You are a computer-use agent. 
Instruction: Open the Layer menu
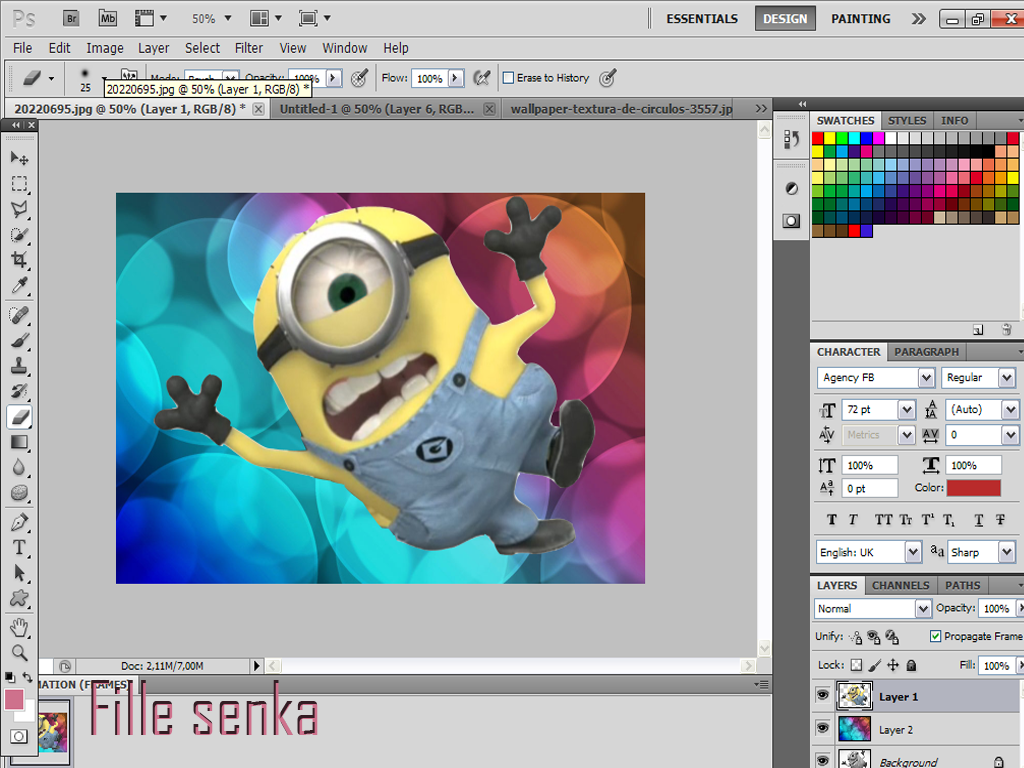[x=153, y=48]
